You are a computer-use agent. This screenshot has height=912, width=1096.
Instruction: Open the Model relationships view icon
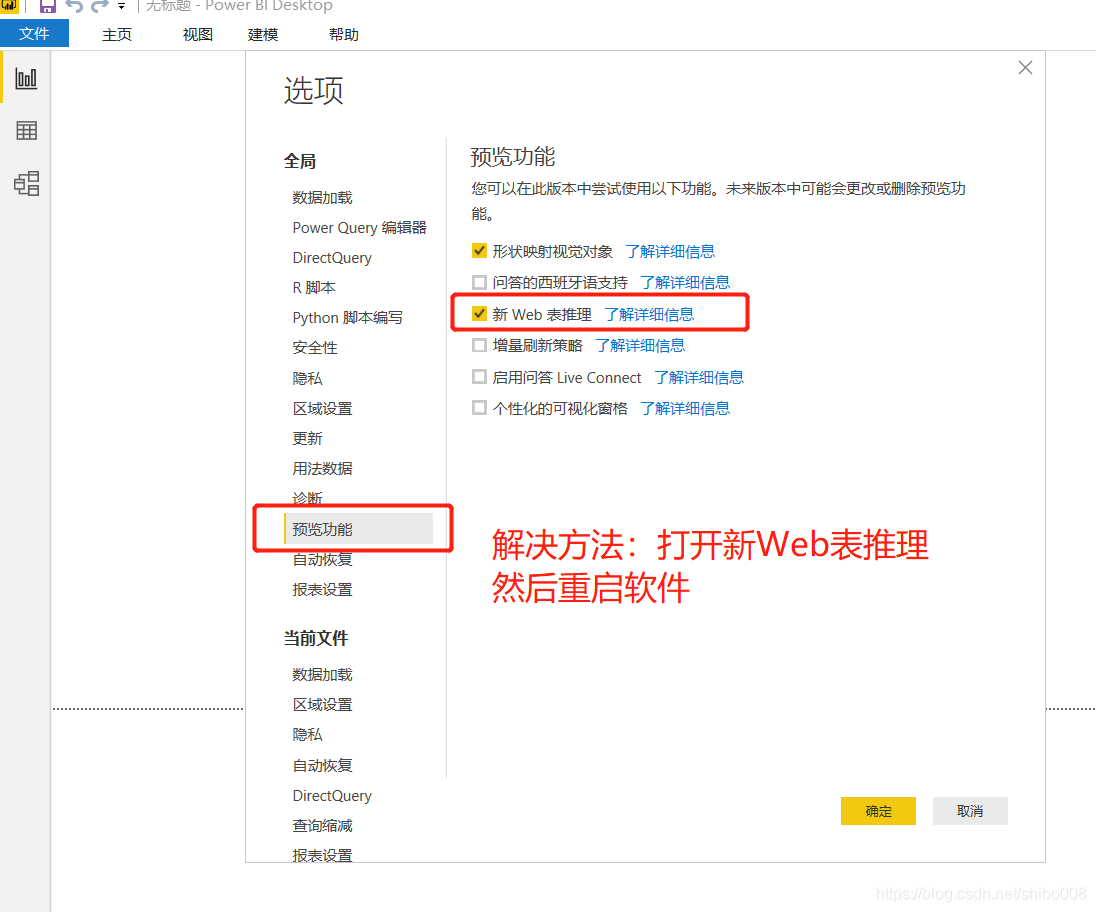pos(27,183)
